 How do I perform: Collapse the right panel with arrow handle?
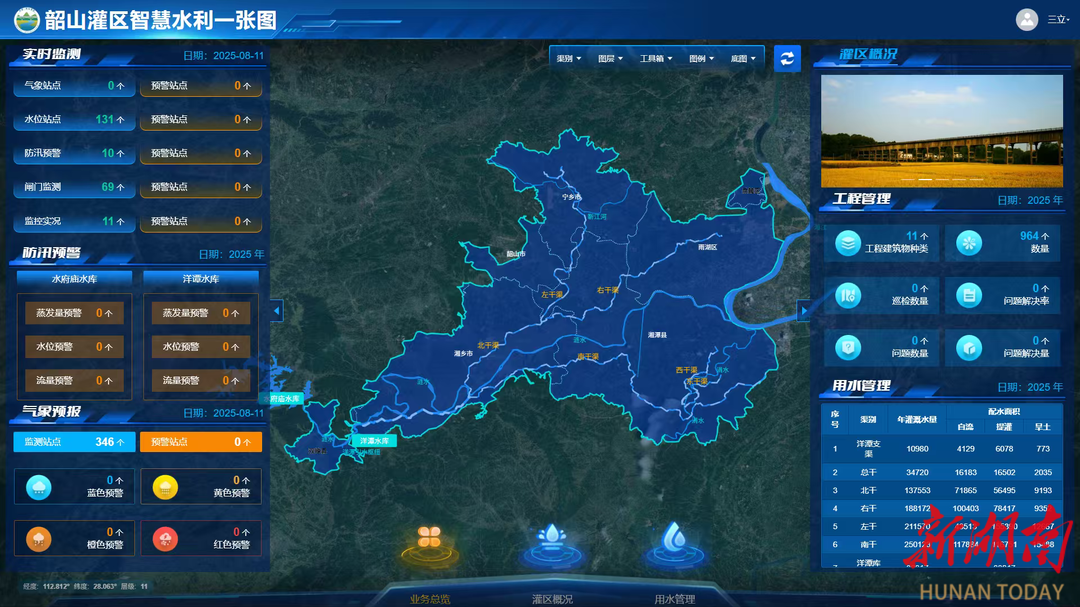click(x=803, y=311)
